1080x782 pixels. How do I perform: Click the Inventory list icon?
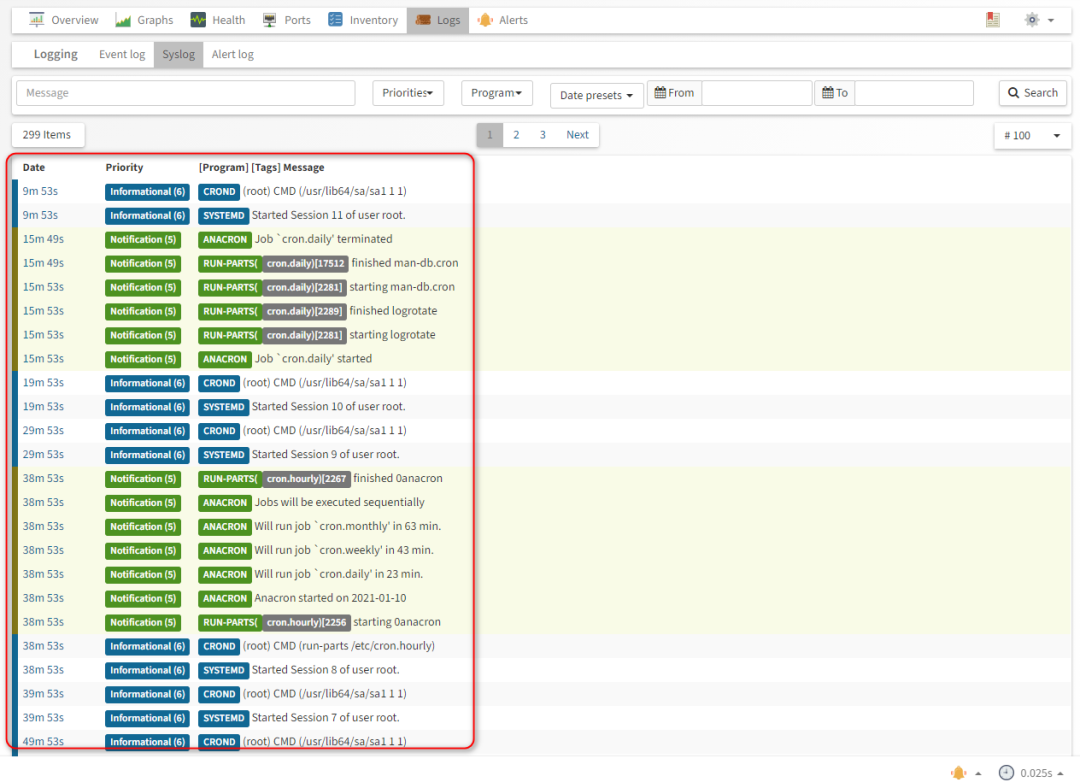tap(335, 20)
